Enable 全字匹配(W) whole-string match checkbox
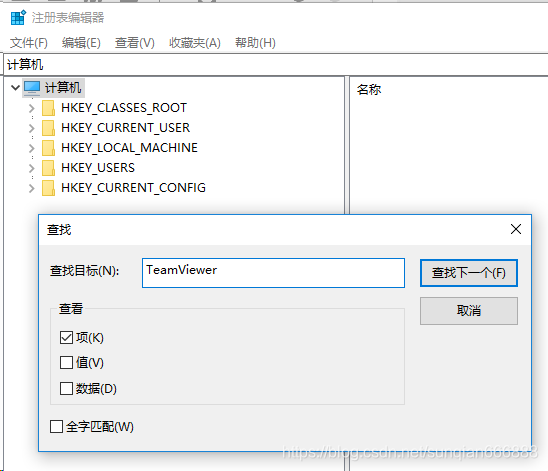 pyautogui.click(x=56, y=427)
